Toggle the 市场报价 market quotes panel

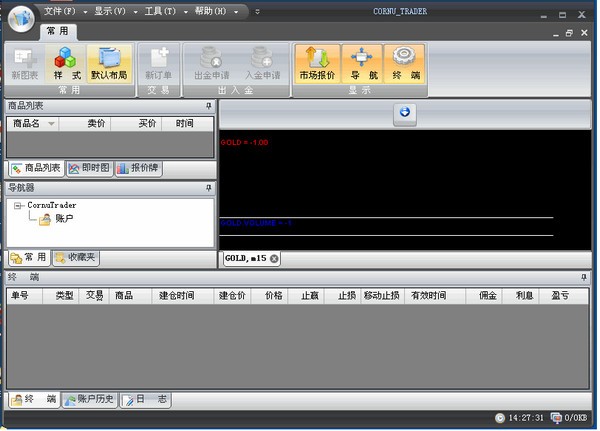pos(317,64)
